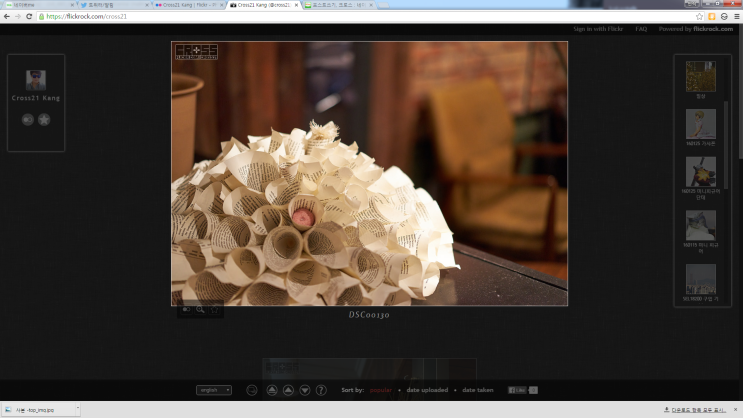Click the round comment icon in bottom bar
743x418 pixels.
pyautogui.click(x=252, y=390)
